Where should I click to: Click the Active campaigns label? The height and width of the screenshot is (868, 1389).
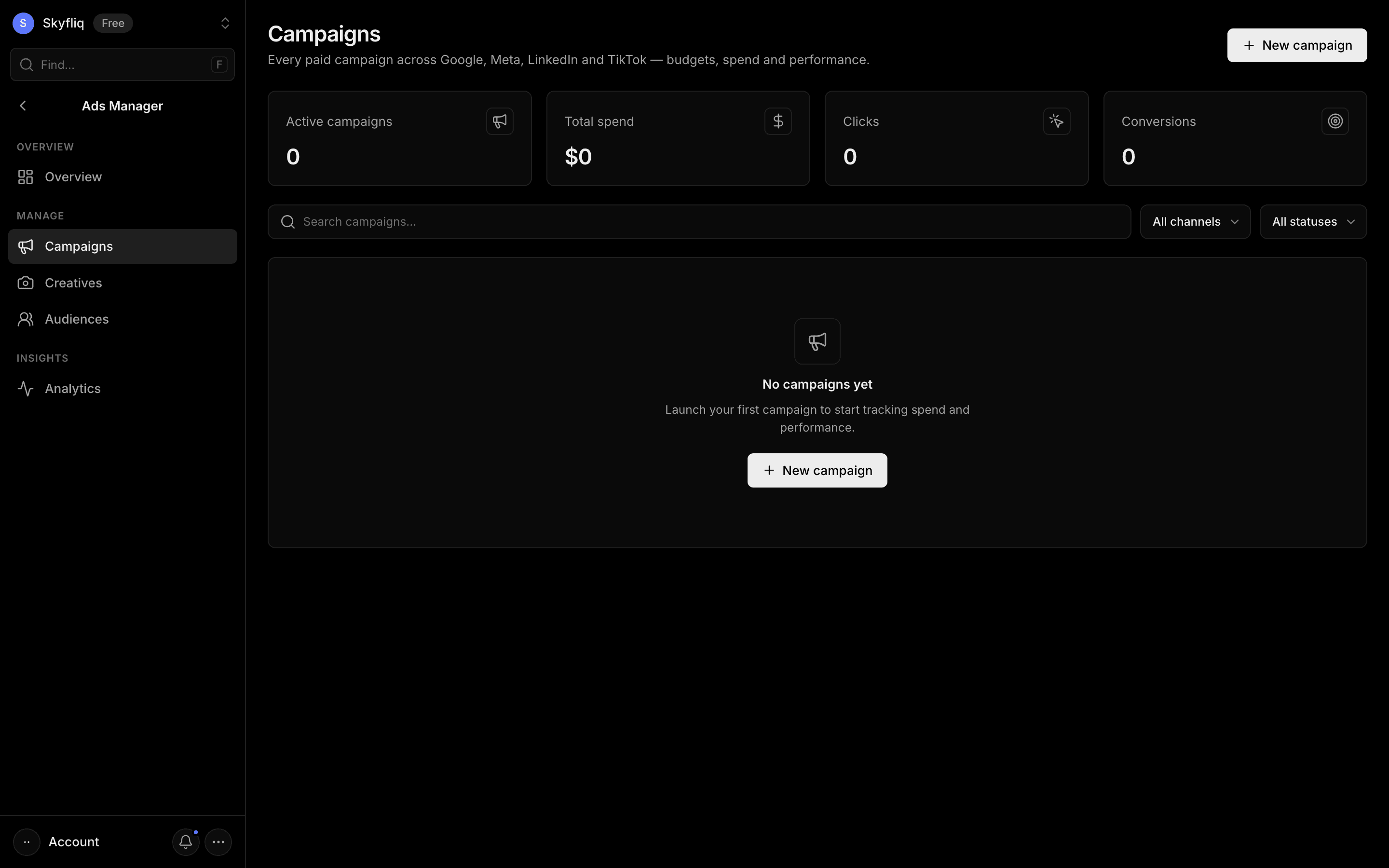(x=339, y=122)
